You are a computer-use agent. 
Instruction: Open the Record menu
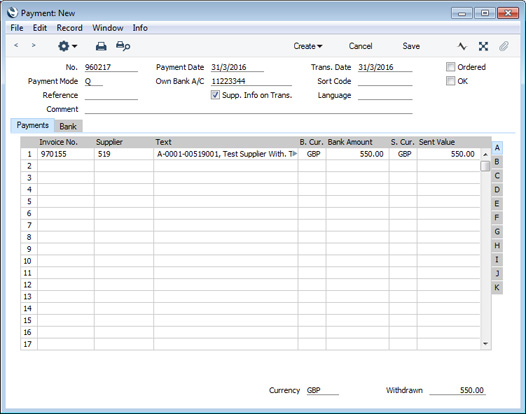click(69, 28)
